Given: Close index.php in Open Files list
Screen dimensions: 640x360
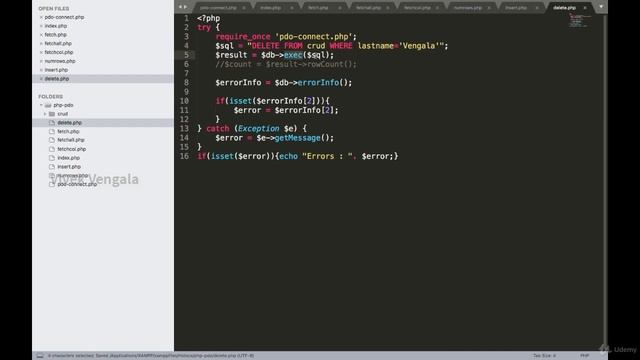Looking at the screenshot, I should tap(41, 26).
